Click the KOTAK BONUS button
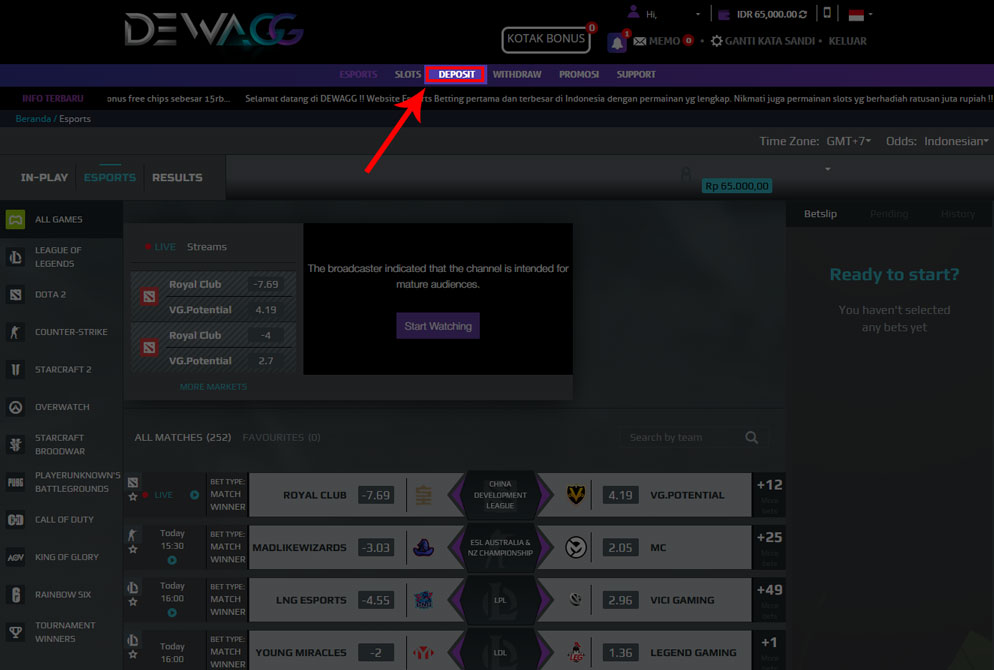 [x=546, y=39]
